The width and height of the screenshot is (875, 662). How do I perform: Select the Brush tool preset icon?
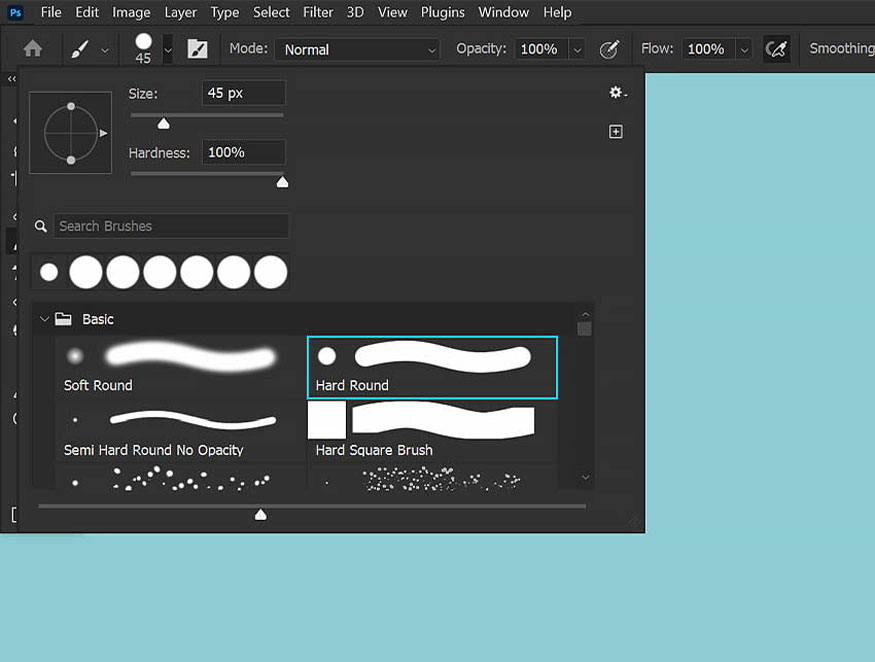(x=80, y=49)
